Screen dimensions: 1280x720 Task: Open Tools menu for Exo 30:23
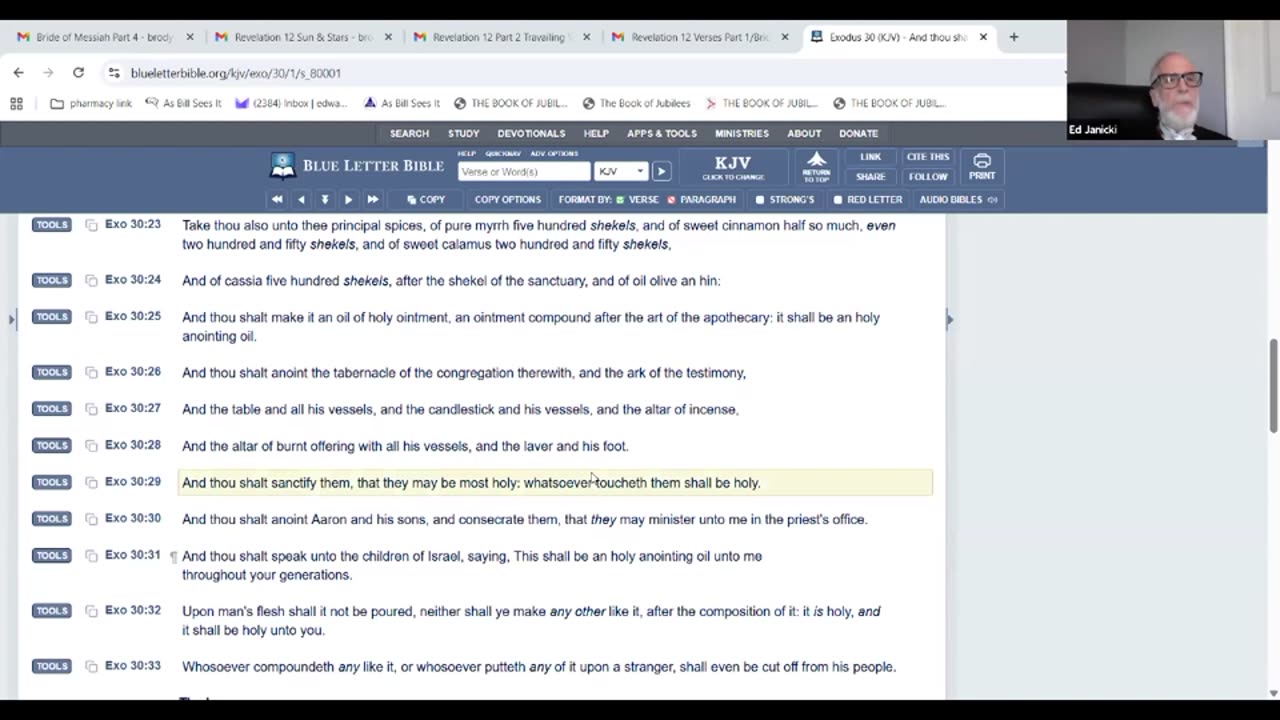(x=51, y=225)
